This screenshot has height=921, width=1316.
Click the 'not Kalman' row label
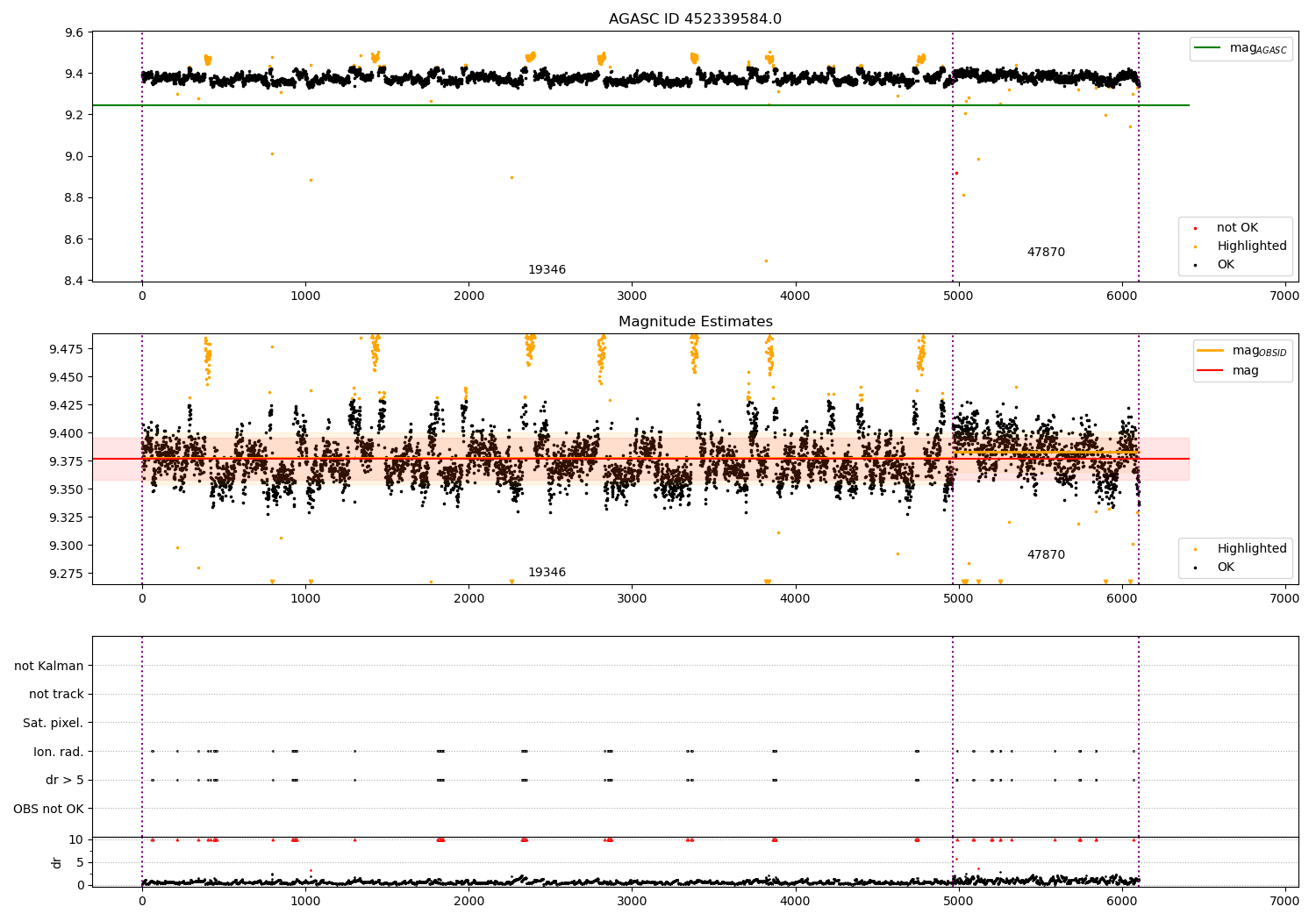pos(49,666)
